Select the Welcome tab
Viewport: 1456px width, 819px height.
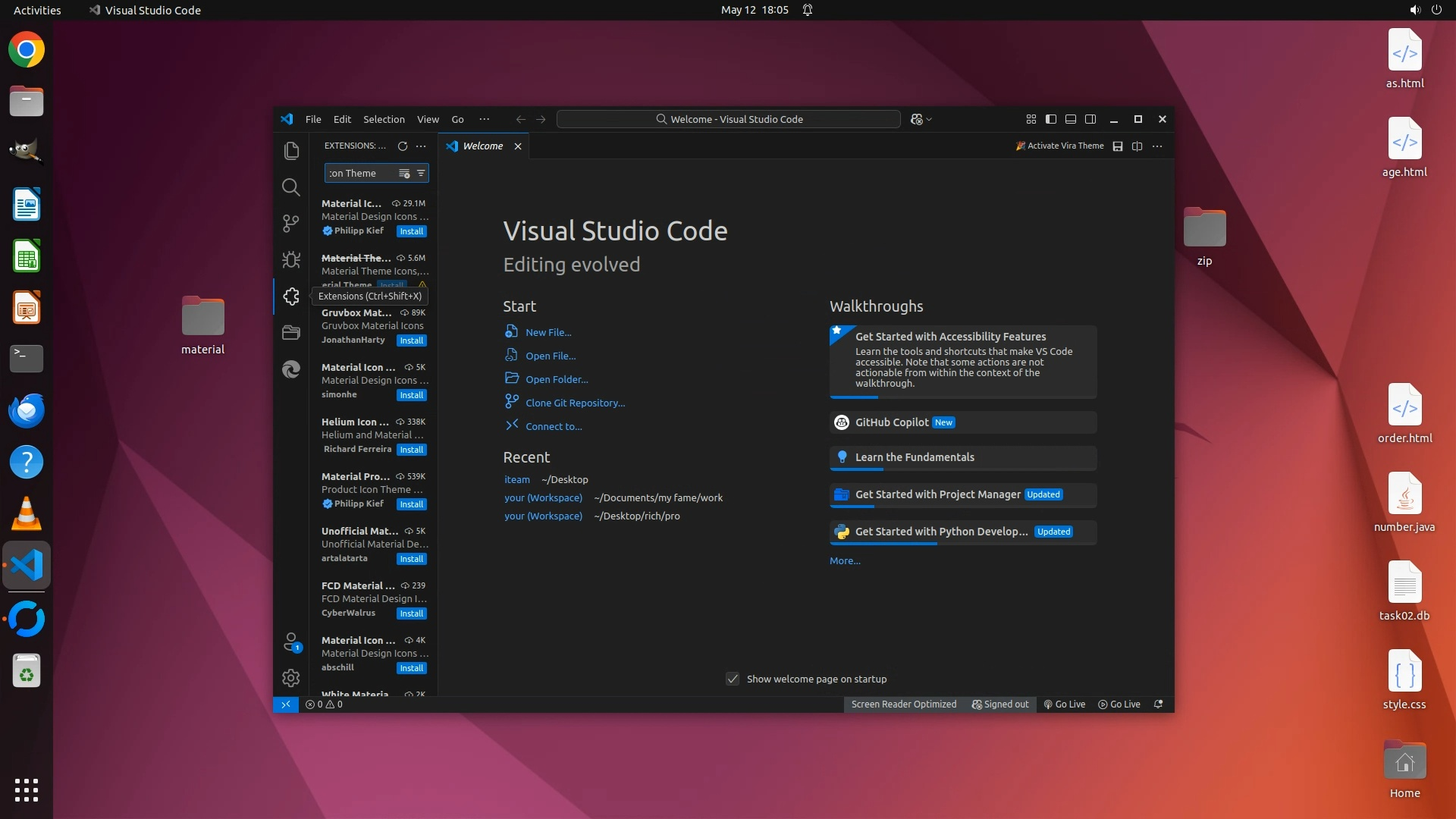(x=482, y=146)
